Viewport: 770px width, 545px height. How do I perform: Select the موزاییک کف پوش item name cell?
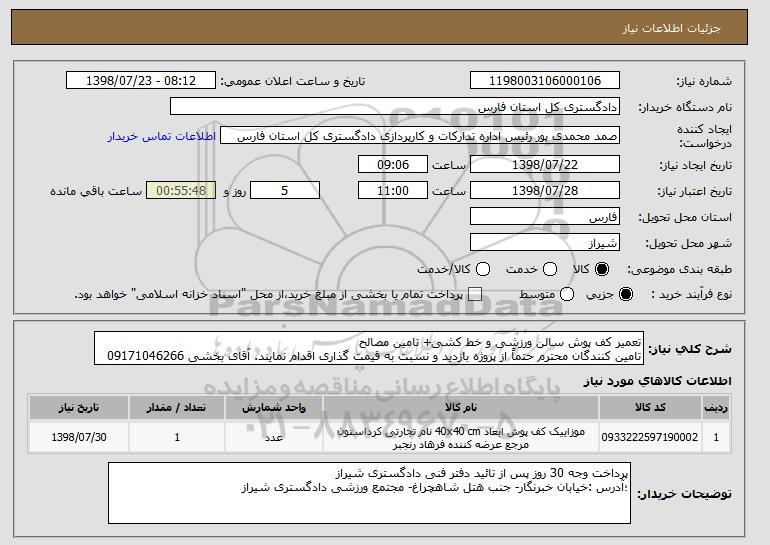click(461, 437)
